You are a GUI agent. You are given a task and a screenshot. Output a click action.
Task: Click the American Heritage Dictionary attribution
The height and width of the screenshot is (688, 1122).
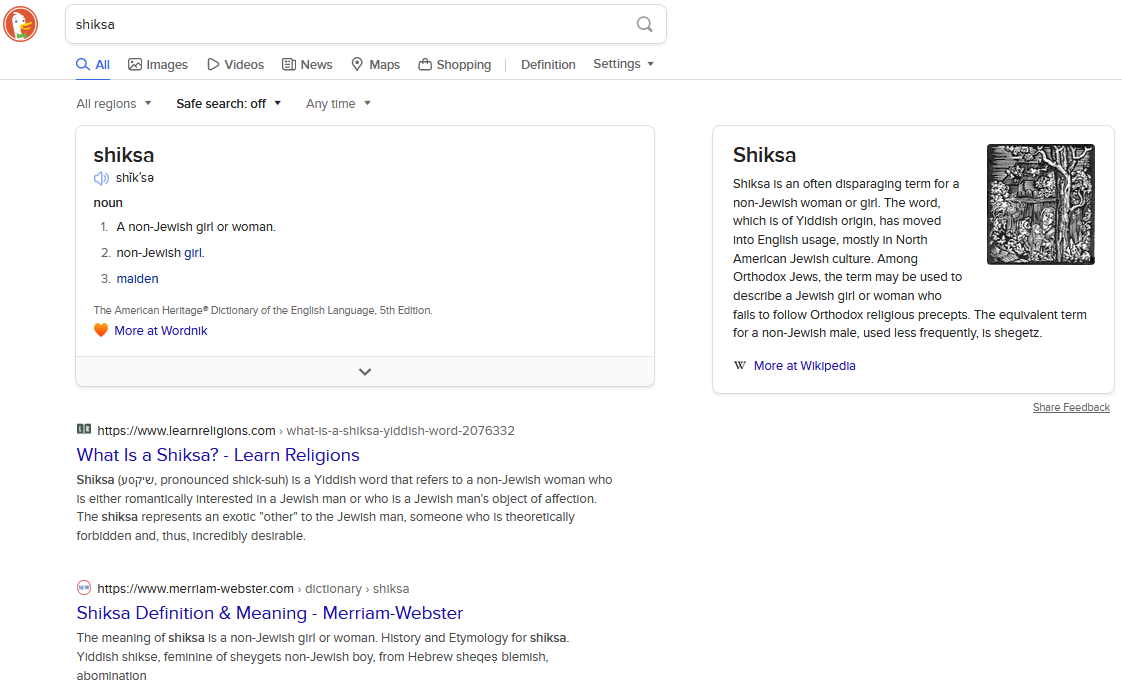pyautogui.click(x=263, y=310)
